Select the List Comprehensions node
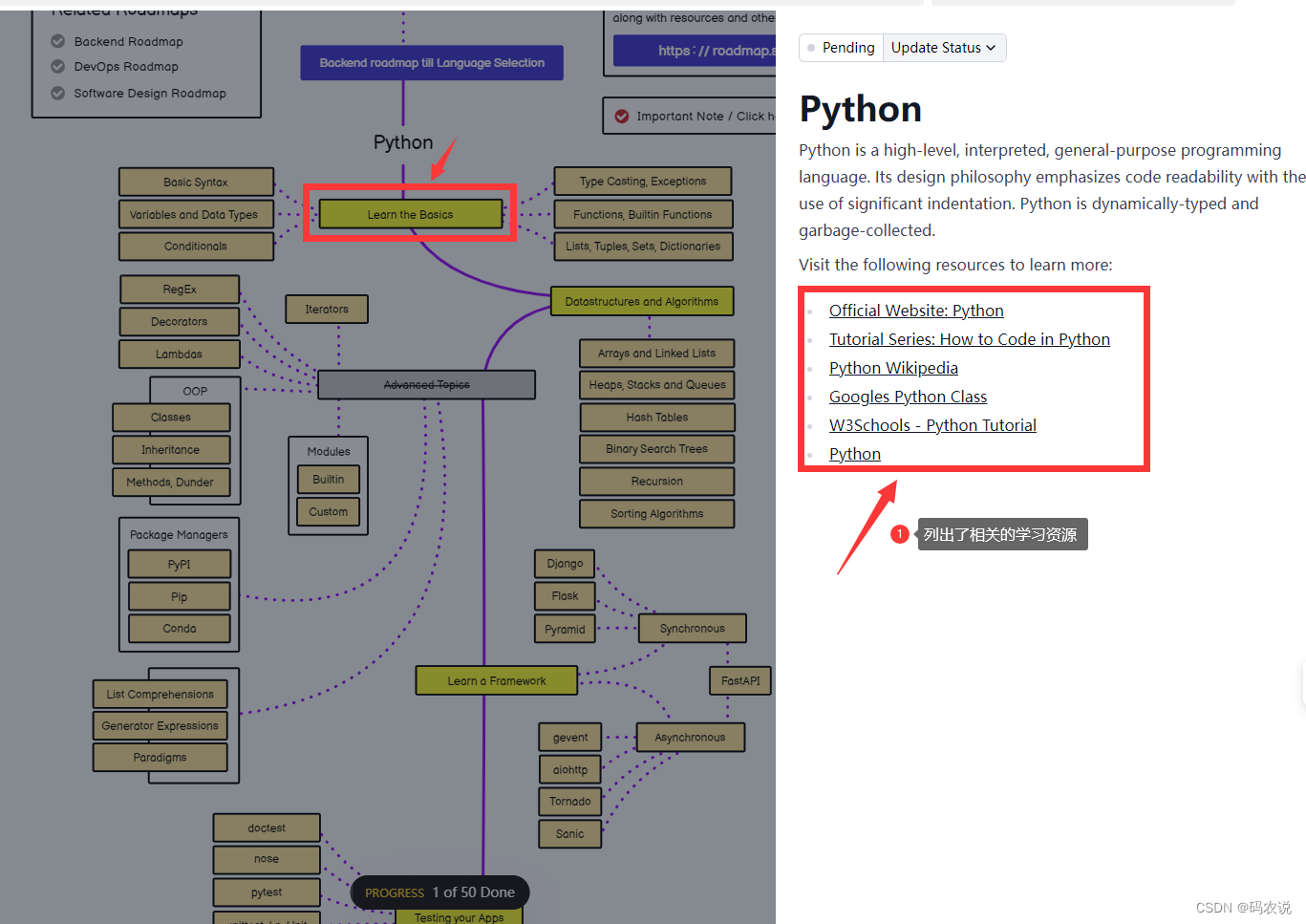Image resolution: width=1306 pixels, height=924 pixels. click(x=161, y=694)
